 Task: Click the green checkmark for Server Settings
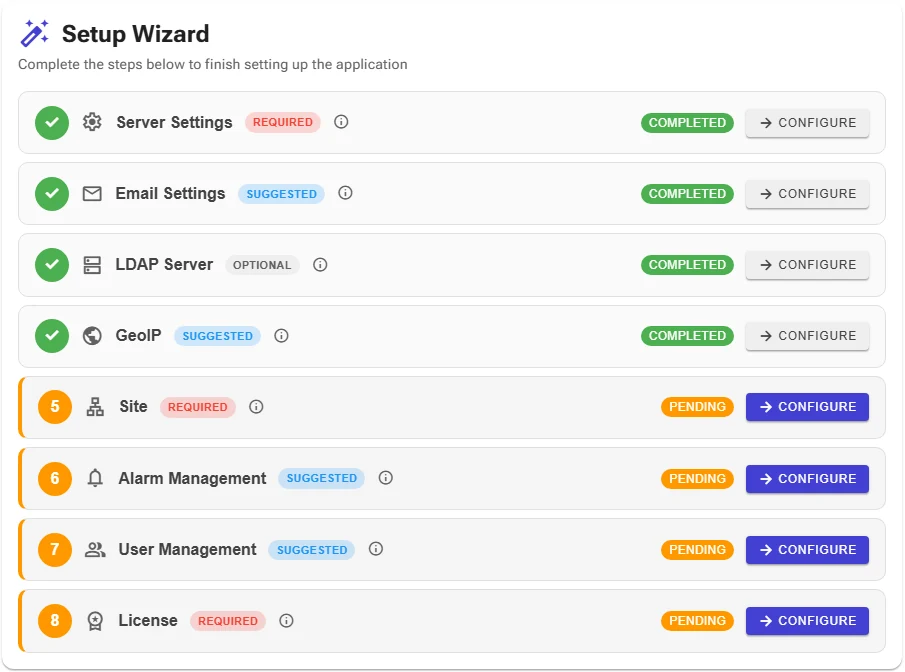(52, 122)
